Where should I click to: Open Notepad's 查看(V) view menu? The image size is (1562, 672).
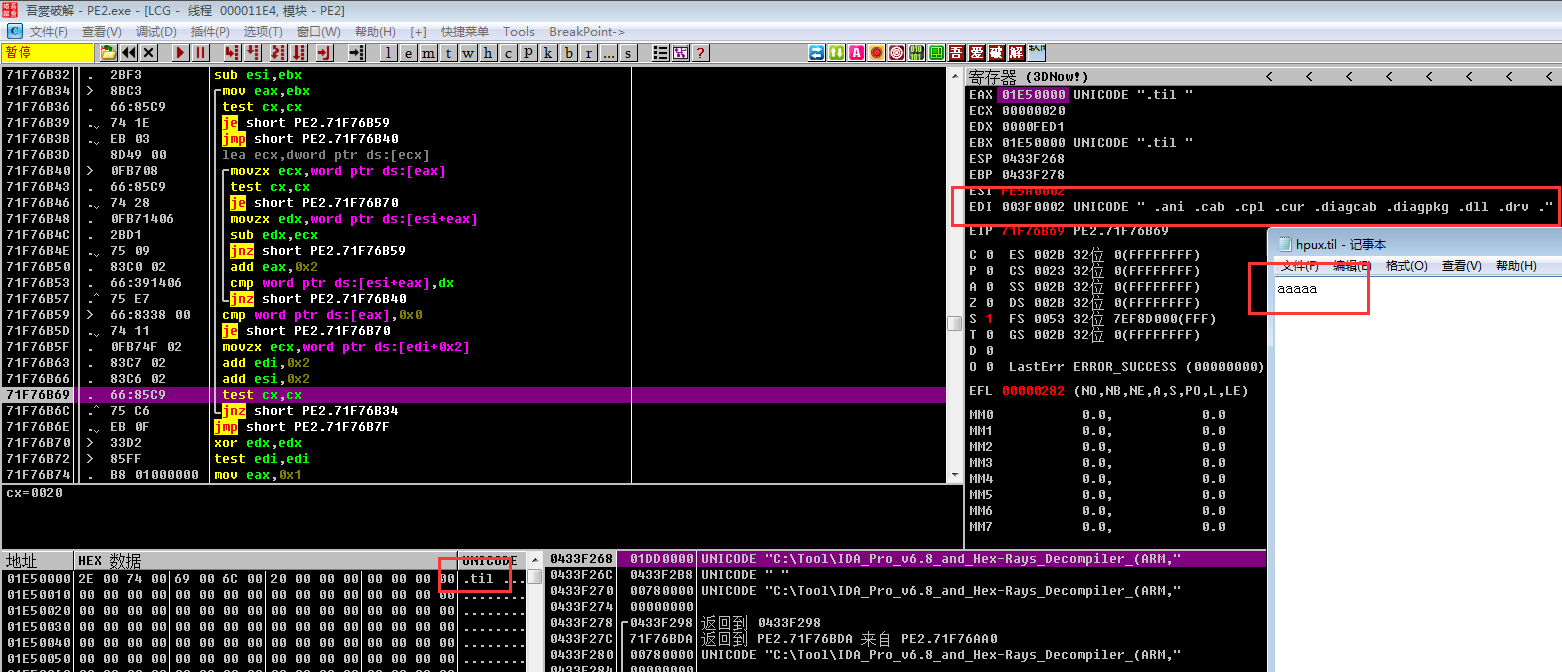pyautogui.click(x=1461, y=265)
